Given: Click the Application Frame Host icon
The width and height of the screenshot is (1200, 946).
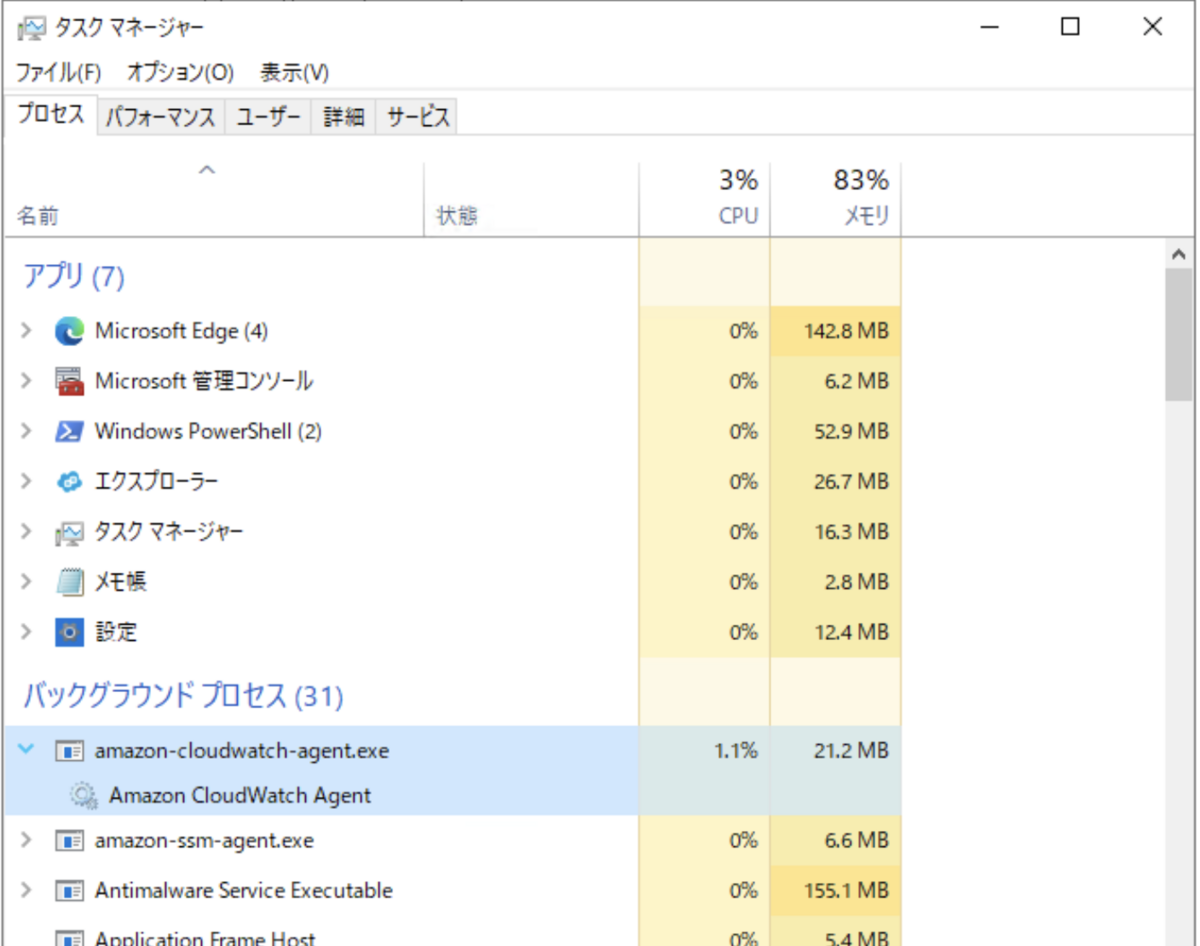Looking at the screenshot, I should click(69, 939).
